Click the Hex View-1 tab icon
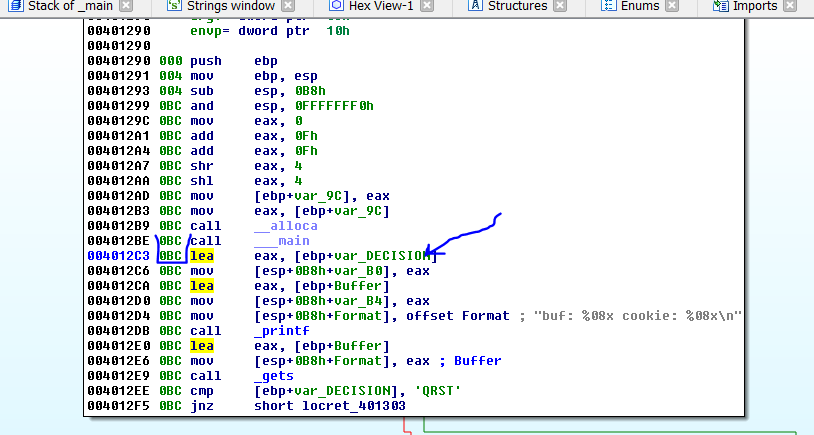The image size is (814, 435). point(335,6)
